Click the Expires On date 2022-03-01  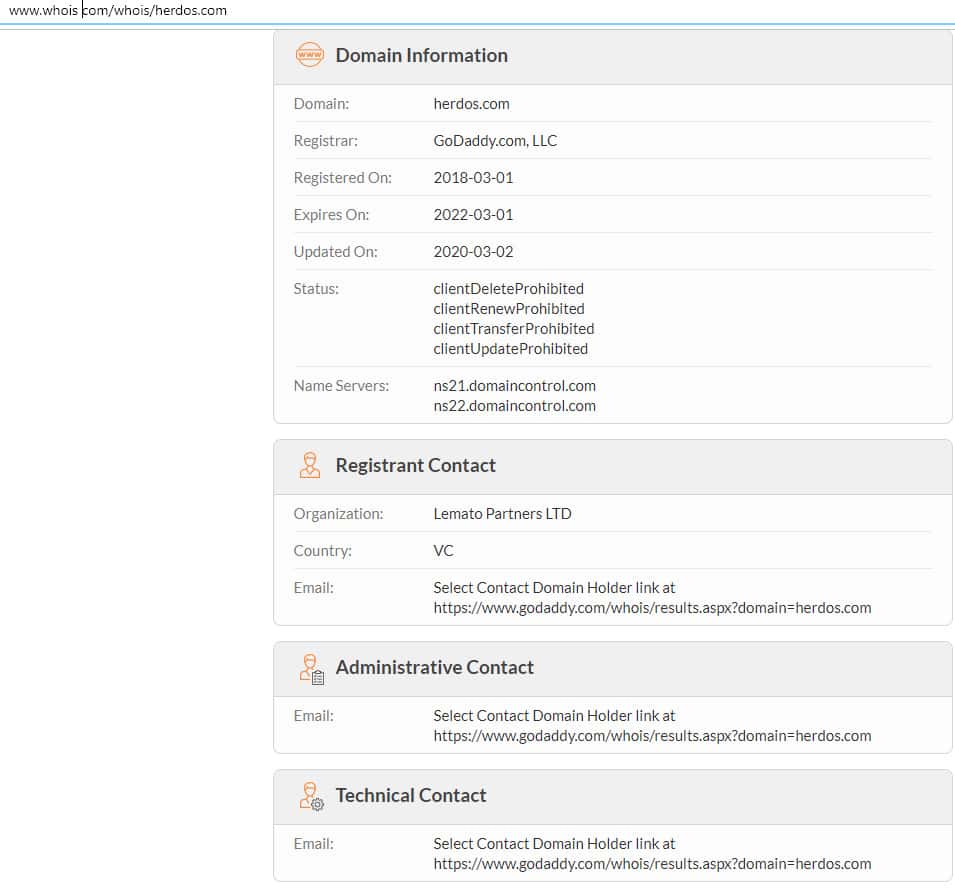[473, 215]
